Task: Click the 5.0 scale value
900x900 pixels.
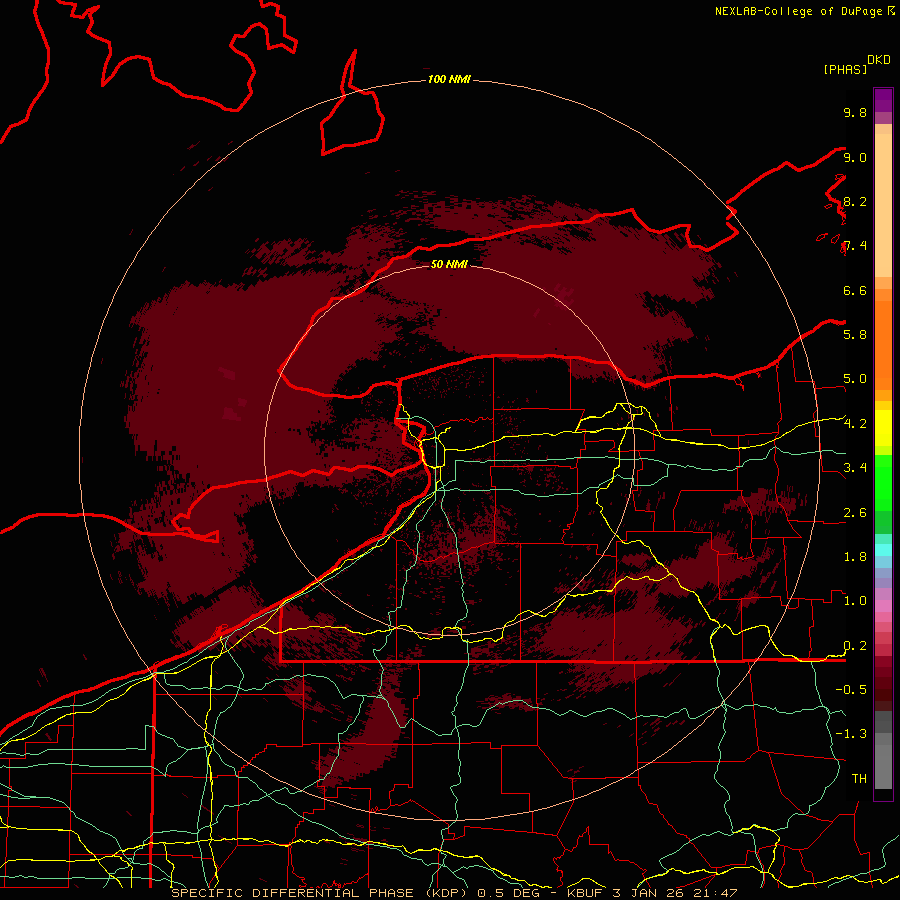Action: tap(855, 379)
